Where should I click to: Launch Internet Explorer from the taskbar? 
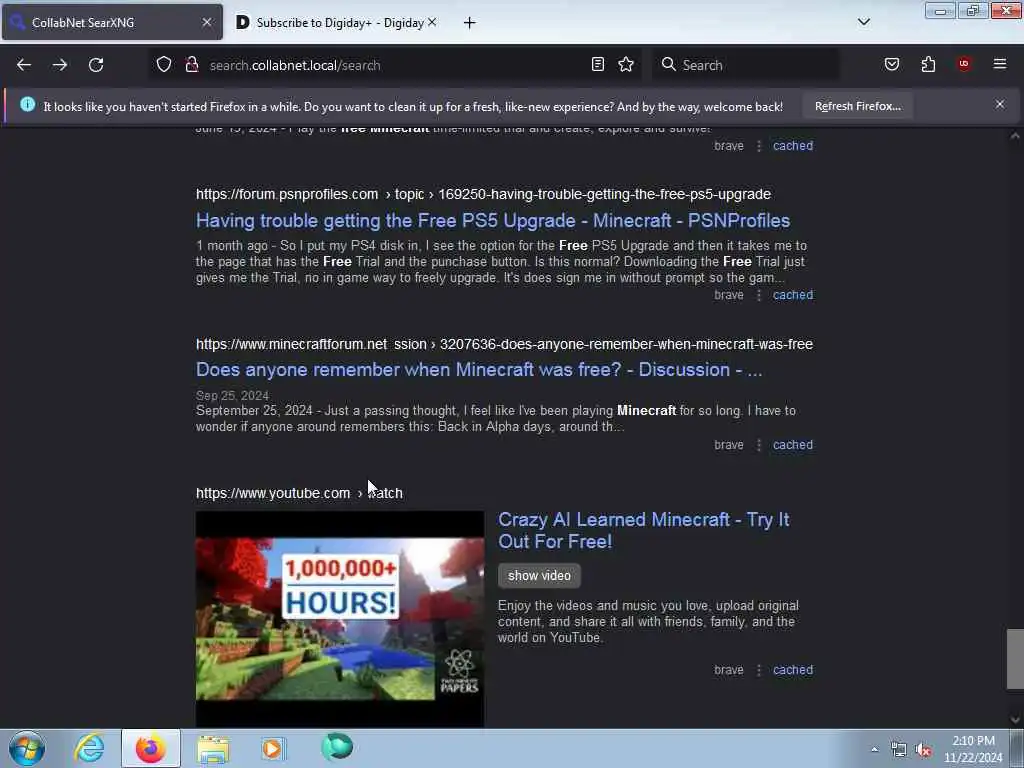(89, 748)
